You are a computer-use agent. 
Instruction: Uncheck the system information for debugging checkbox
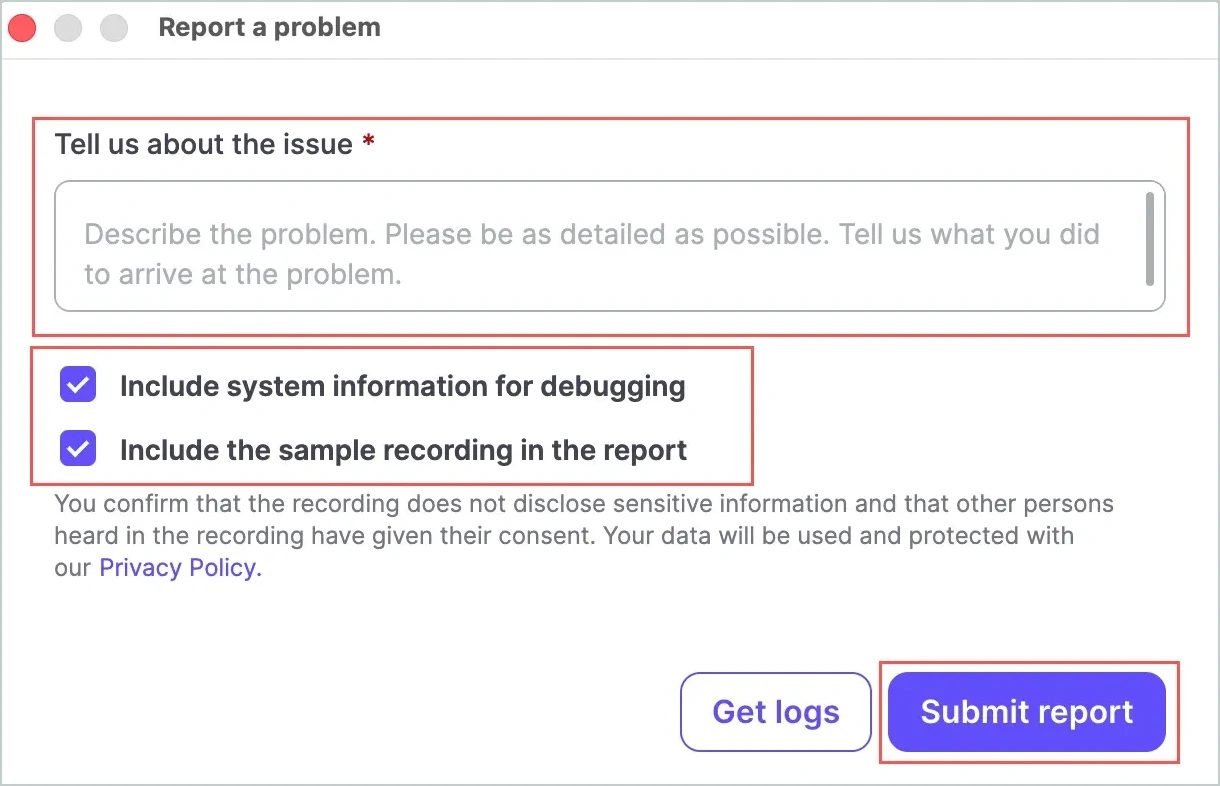coord(78,385)
